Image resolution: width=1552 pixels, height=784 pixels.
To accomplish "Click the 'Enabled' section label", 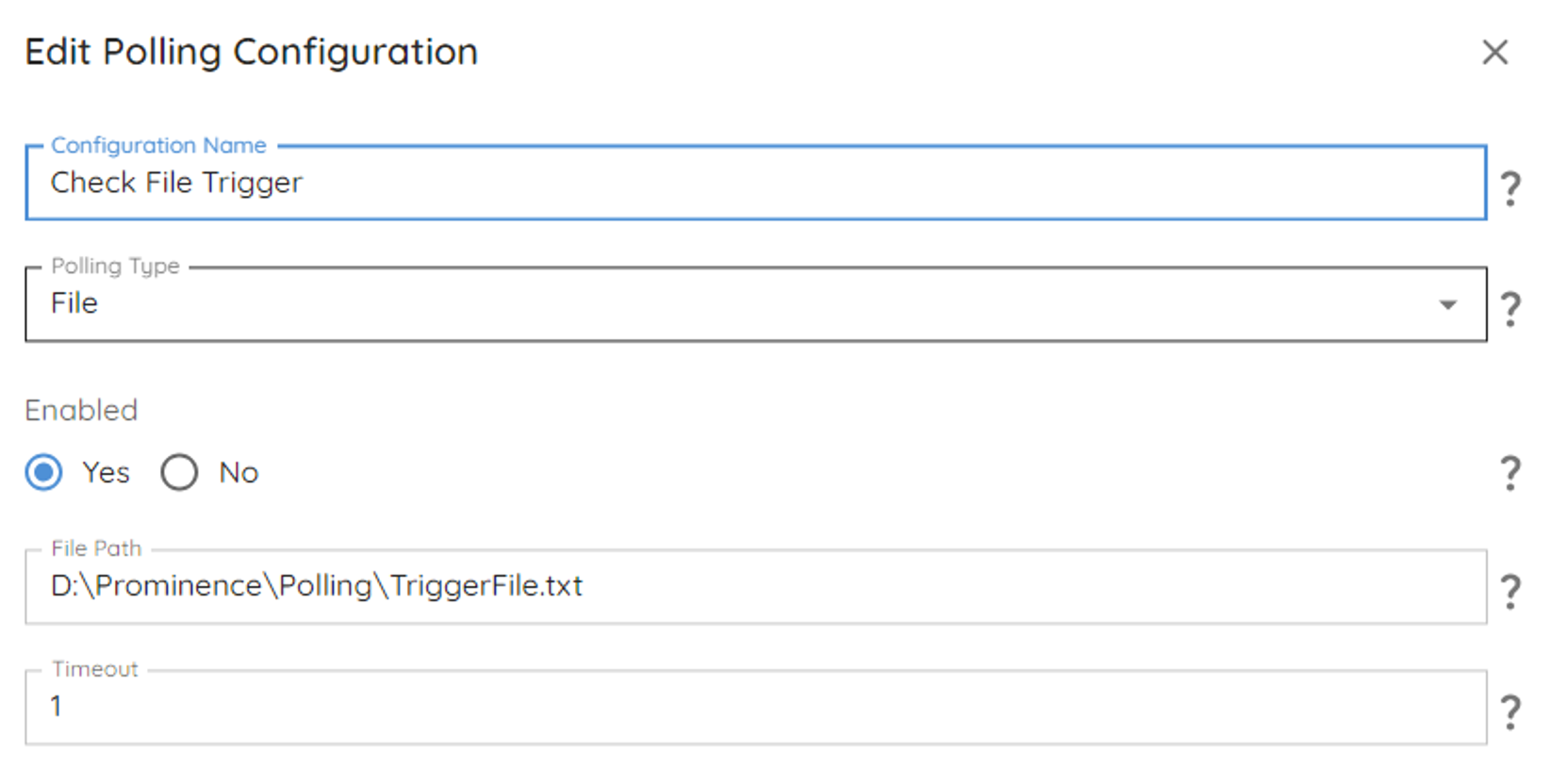I will [81, 411].
